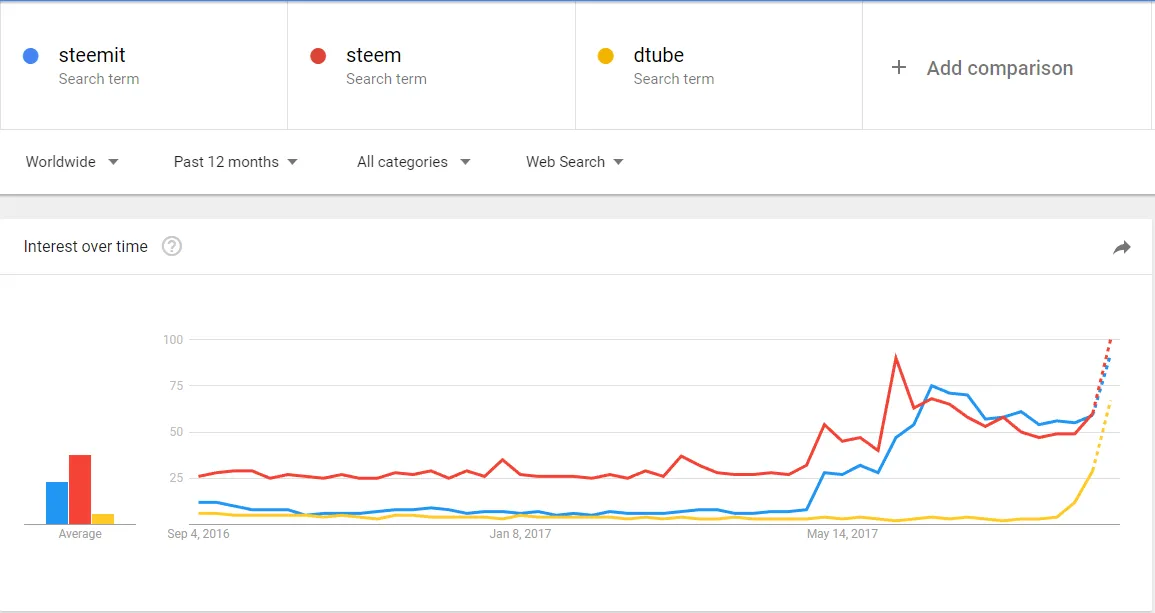This screenshot has height=613, width=1155.
Task: Select the dtube search term box
Action: tap(719, 66)
